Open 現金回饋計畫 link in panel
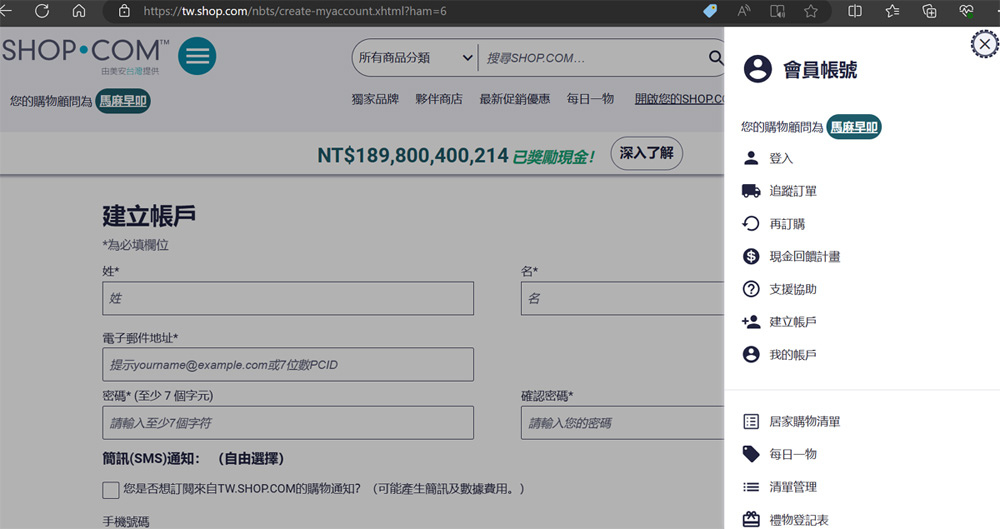Viewport: 1000px width, 529px height. [805, 257]
